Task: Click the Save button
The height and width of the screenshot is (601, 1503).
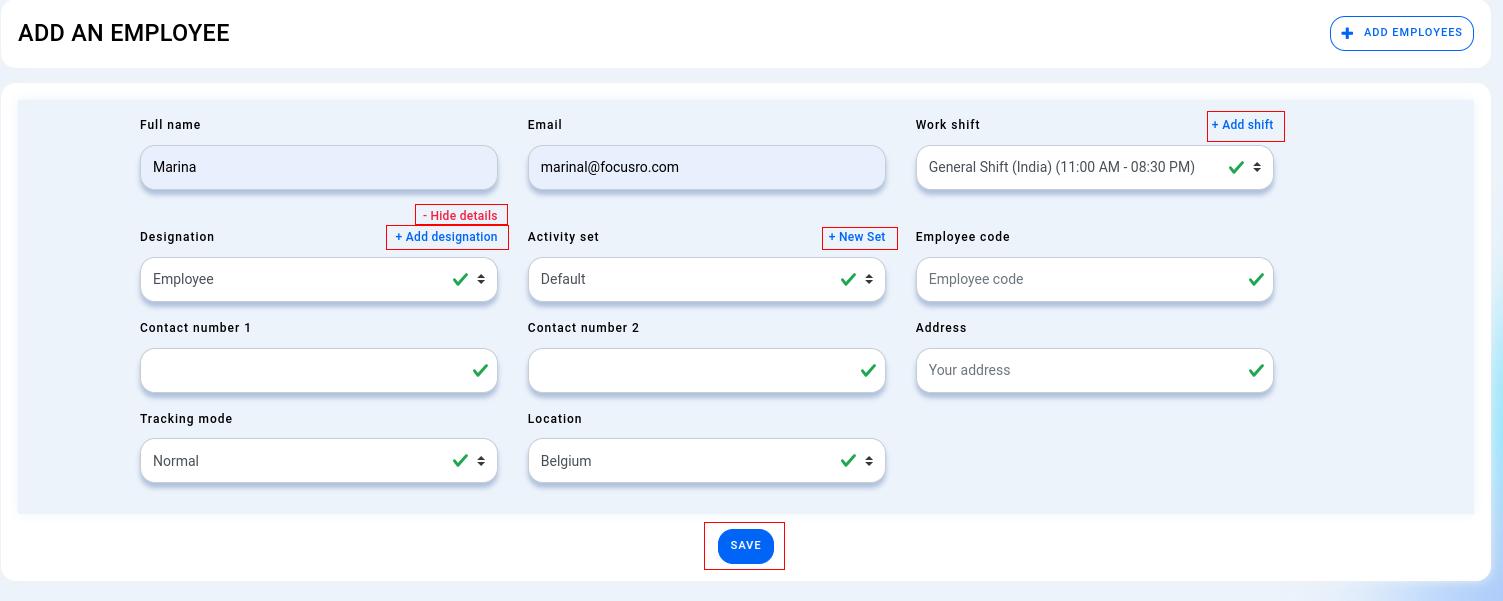Action: coord(745,546)
